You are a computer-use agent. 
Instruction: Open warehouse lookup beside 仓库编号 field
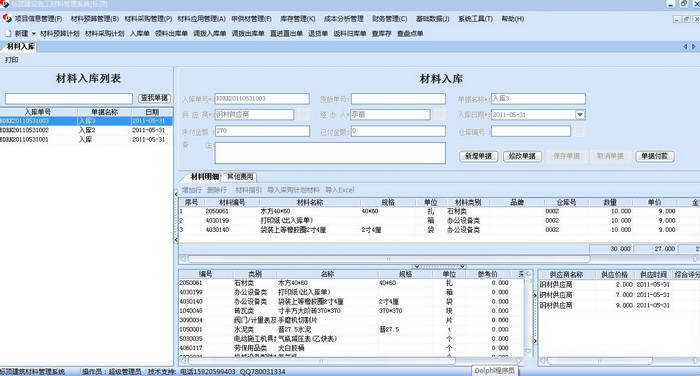click(580, 131)
